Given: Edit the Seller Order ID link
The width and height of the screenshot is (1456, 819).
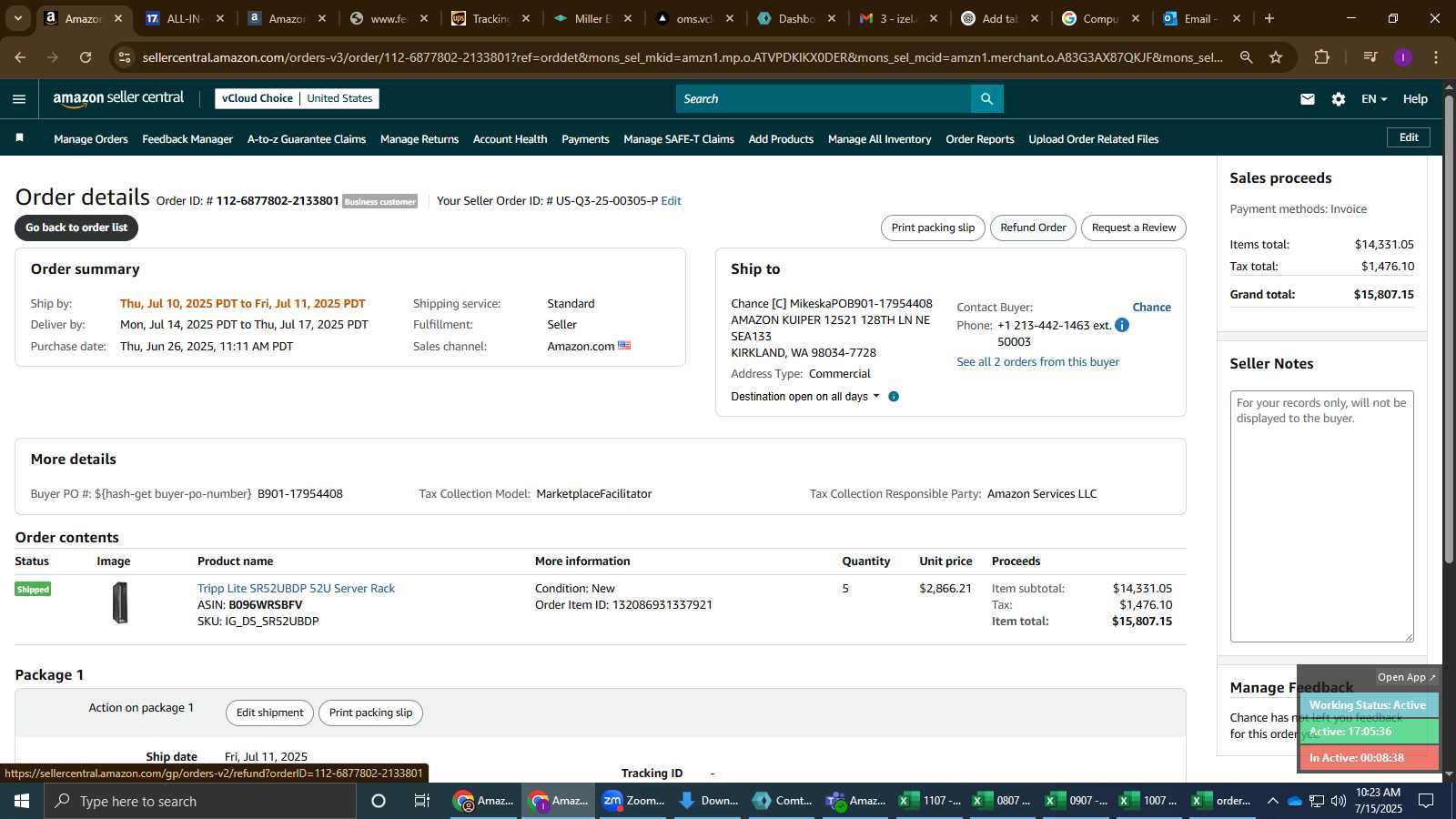Looking at the screenshot, I should [x=671, y=201].
